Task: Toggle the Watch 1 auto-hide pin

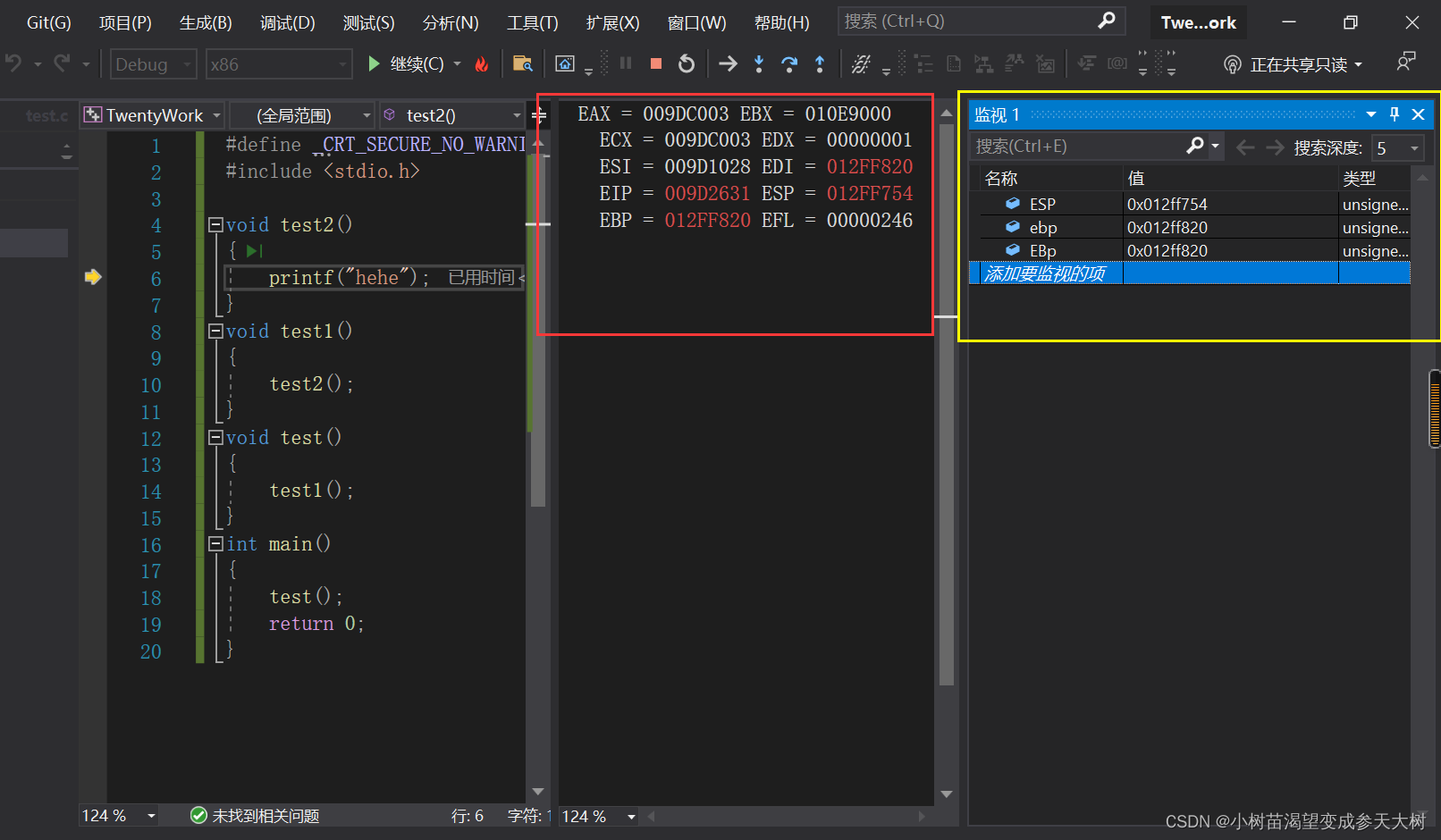Action: point(1395,114)
